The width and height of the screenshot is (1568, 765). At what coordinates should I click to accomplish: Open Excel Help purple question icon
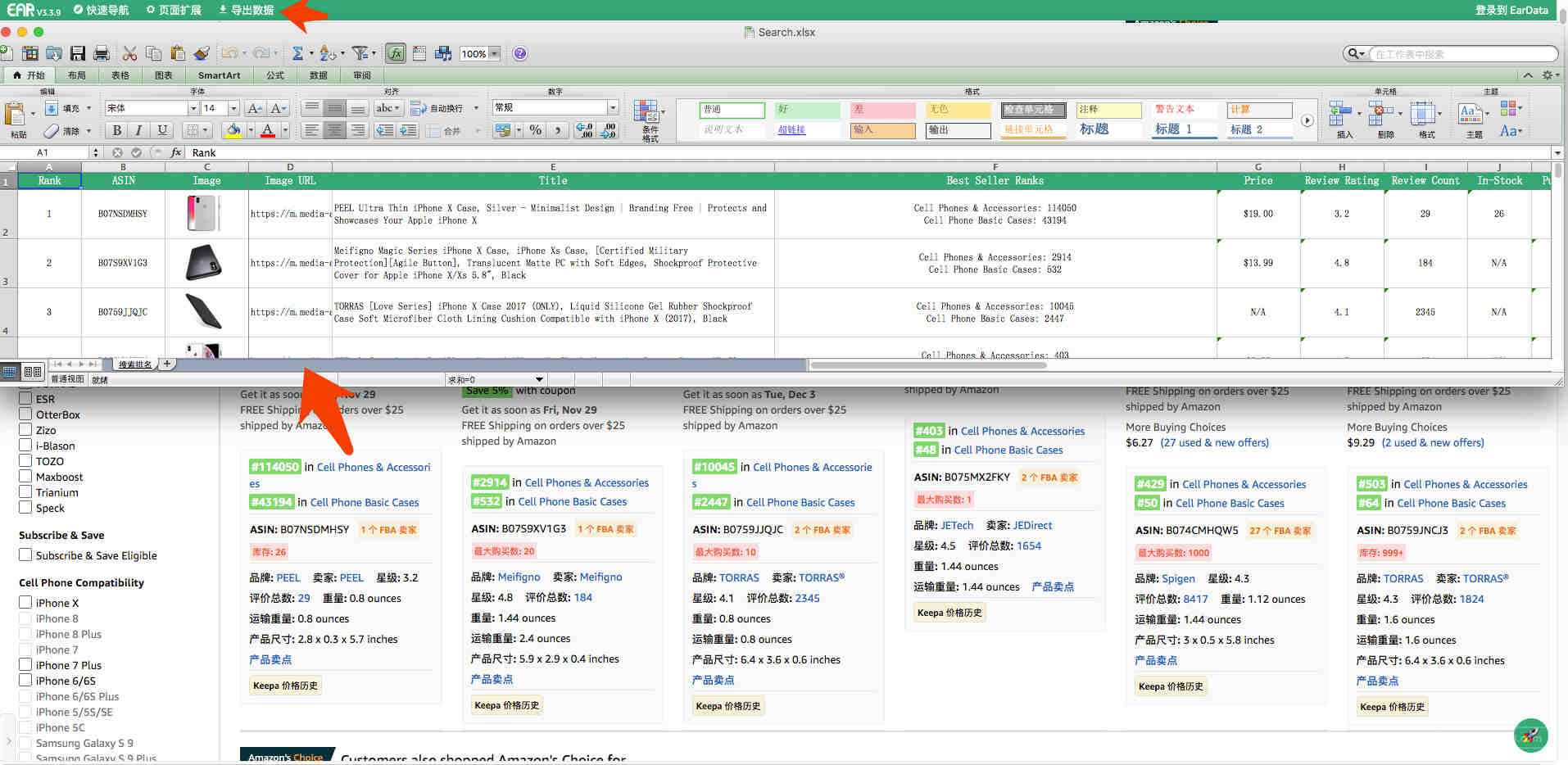coord(519,53)
